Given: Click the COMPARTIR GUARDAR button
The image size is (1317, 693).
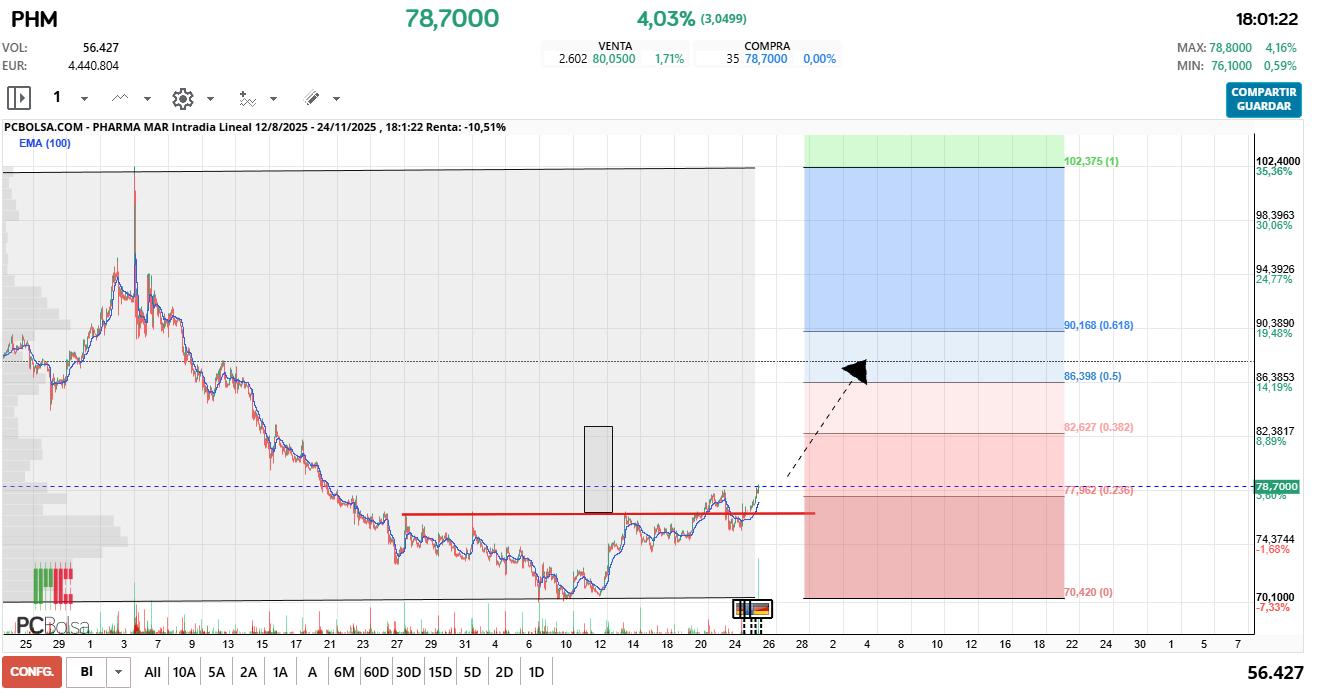Looking at the screenshot, I should pyautogui.click(x=1264, y=99).
